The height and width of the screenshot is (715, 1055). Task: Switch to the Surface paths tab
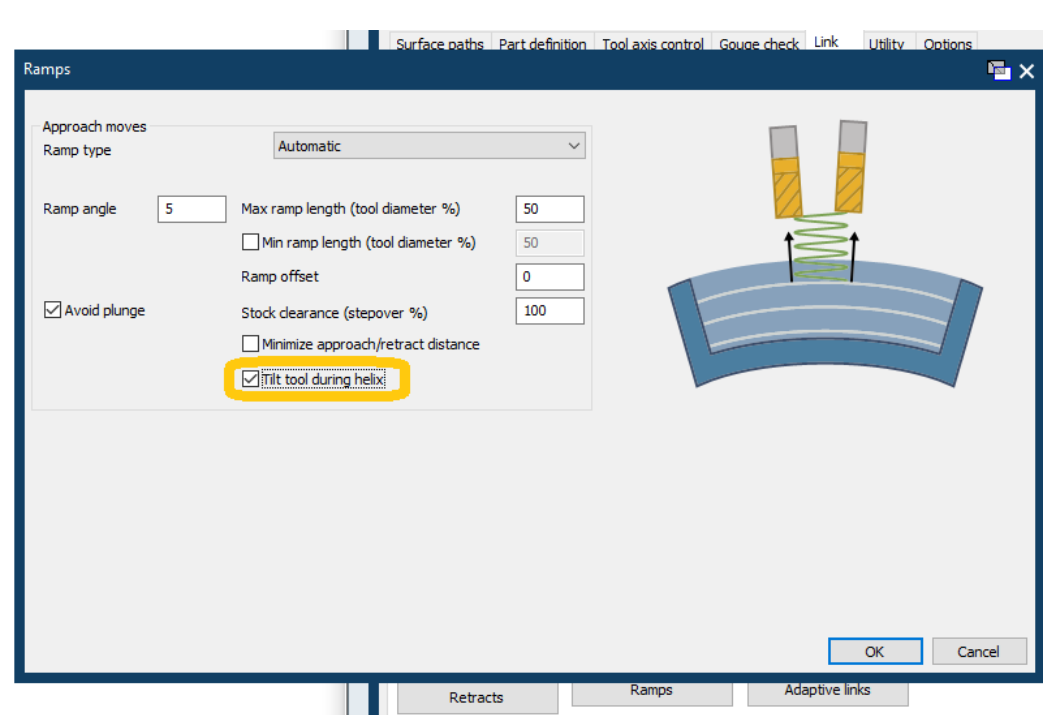pyautogui.click(x=440, y=42)
